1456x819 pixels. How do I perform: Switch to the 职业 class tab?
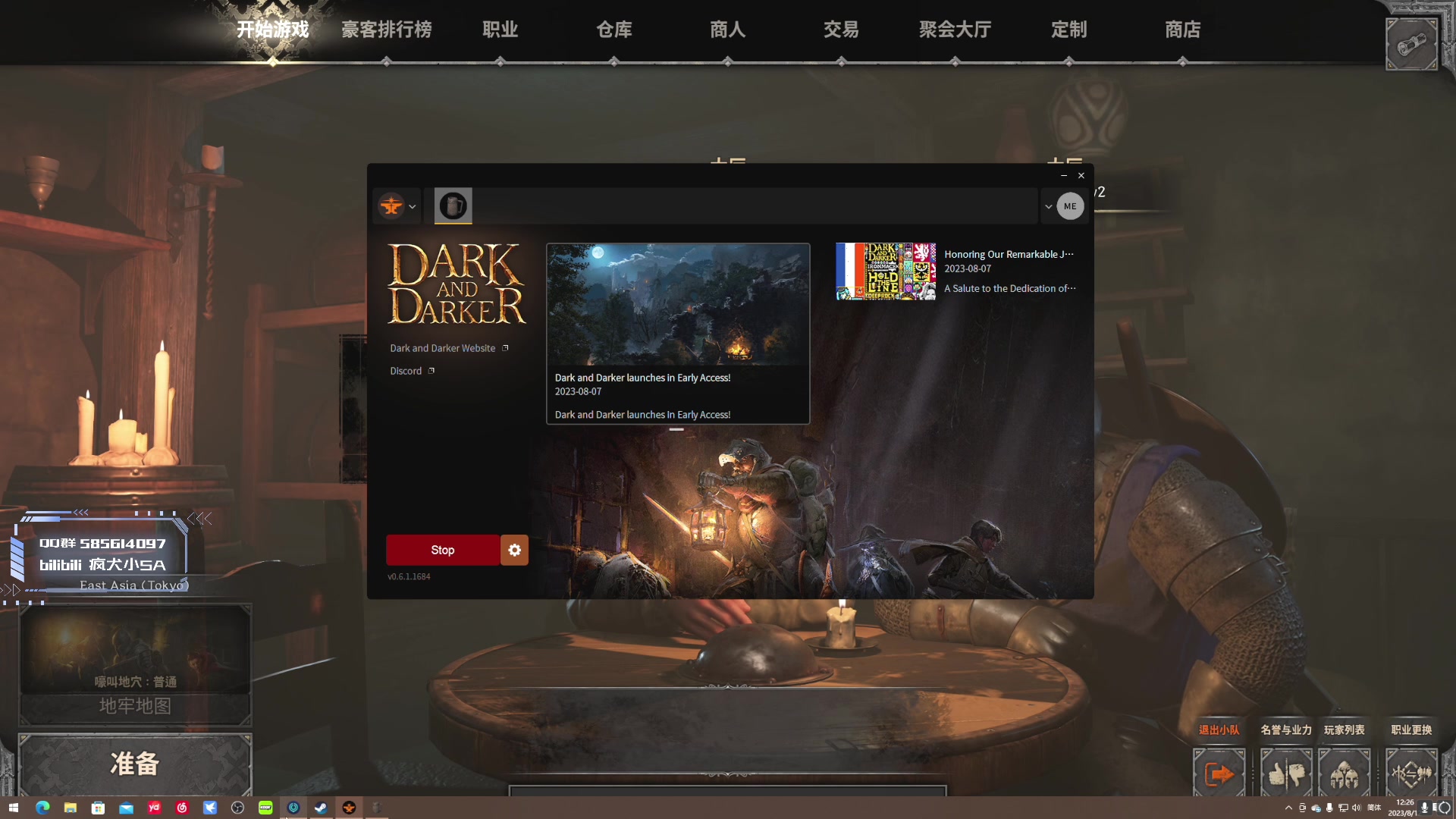tap(500, 30)
